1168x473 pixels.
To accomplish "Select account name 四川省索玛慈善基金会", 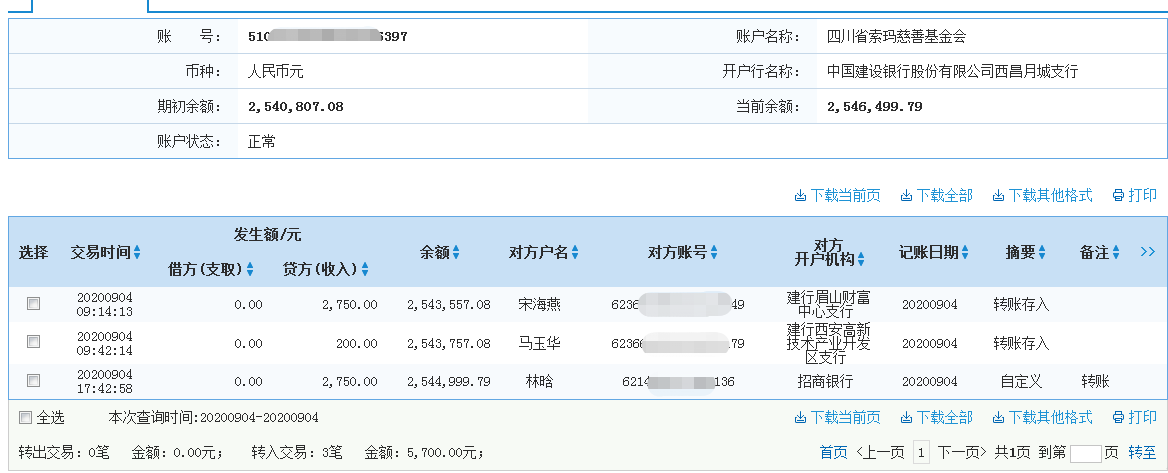I will click(x=896, y=36).
